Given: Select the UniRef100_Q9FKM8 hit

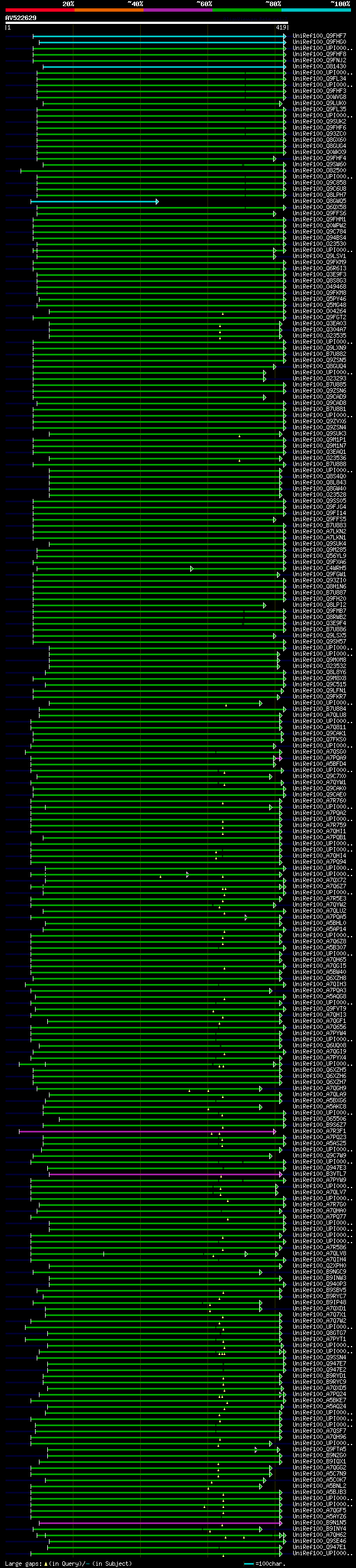Looking at the screenshot, I should 319,293.
